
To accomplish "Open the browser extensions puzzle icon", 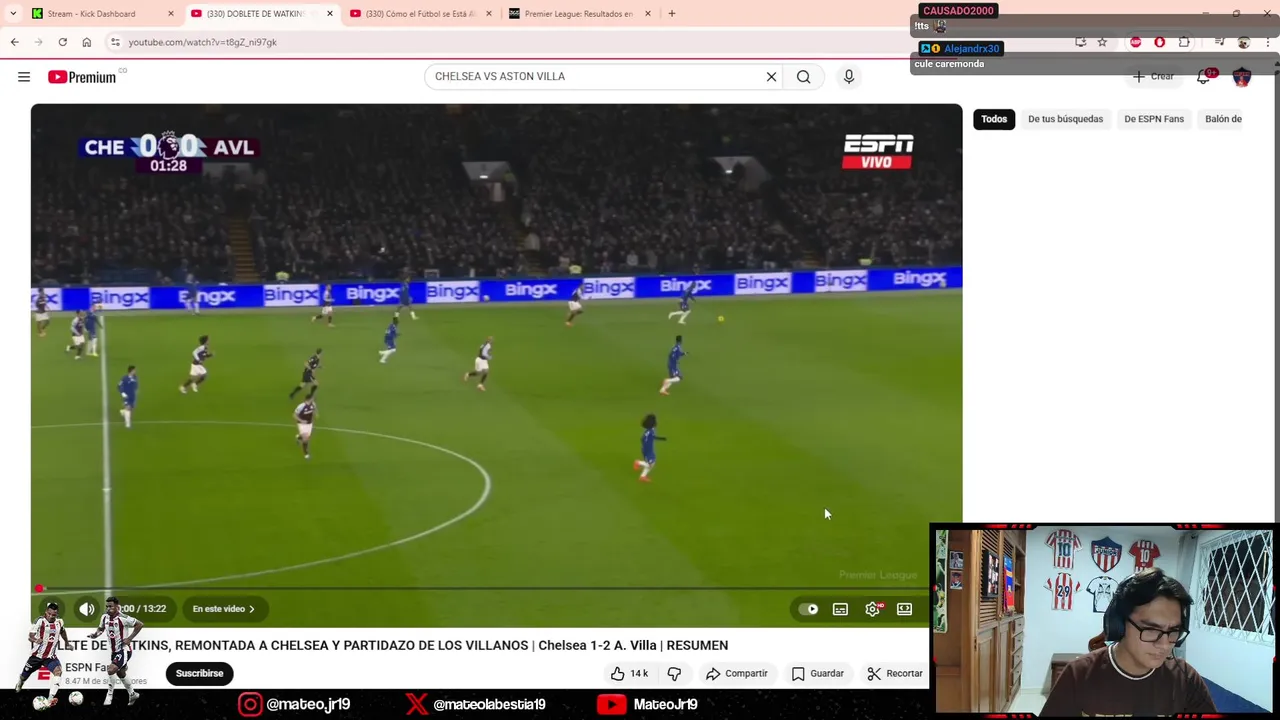I will tap(1184, 42).
